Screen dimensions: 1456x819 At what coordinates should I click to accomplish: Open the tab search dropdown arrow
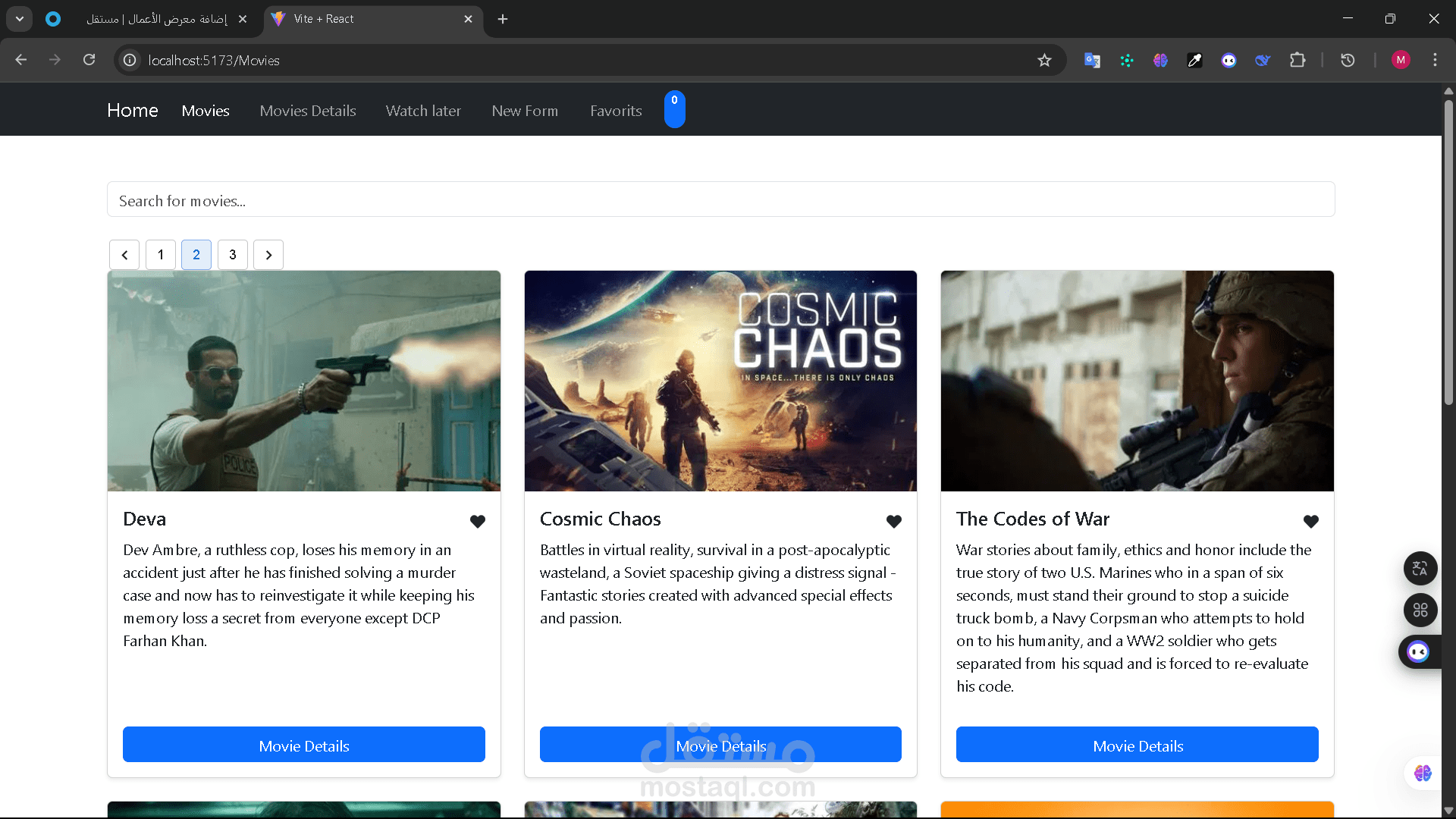tap(19, 19)
